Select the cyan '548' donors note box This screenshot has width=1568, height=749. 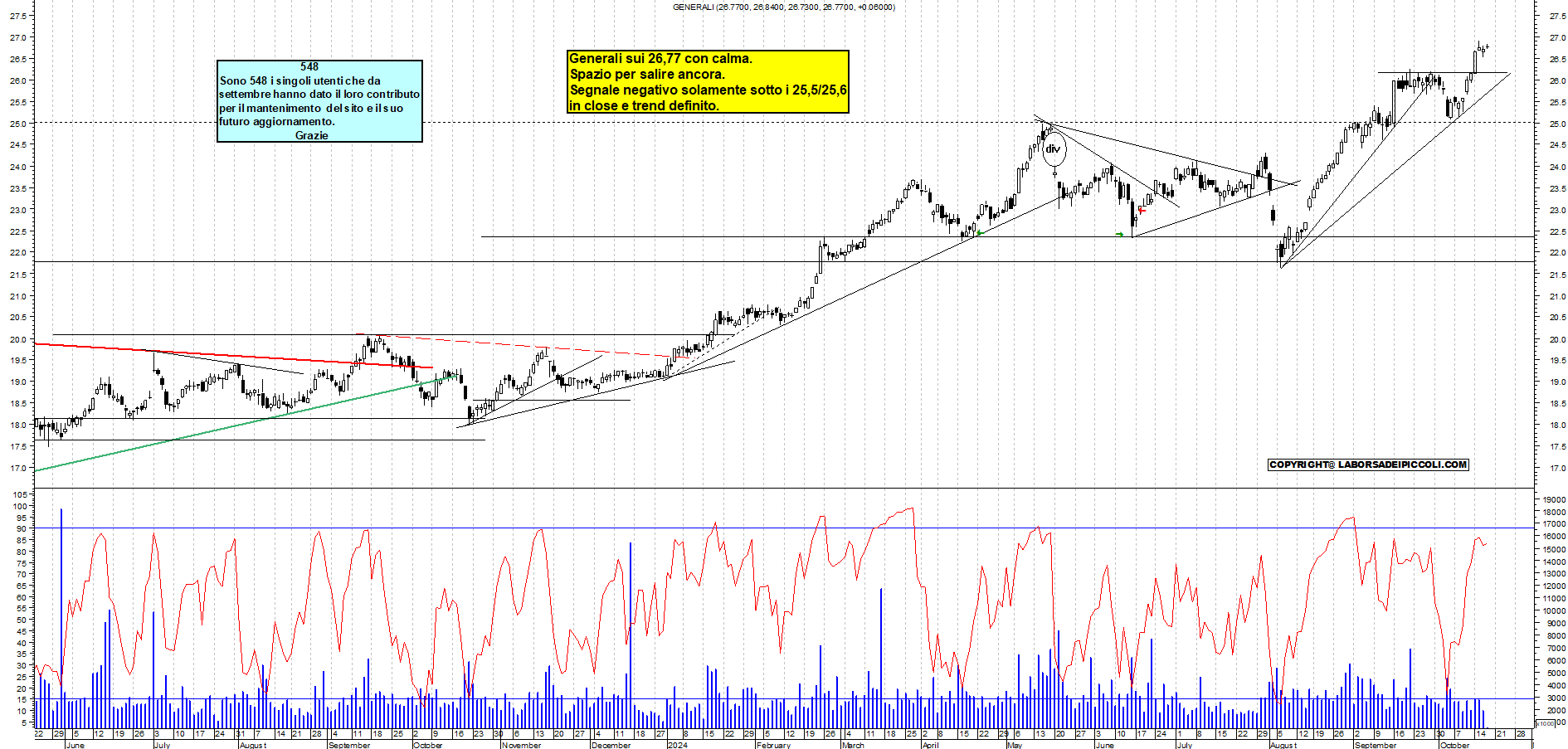coord(319,101)
